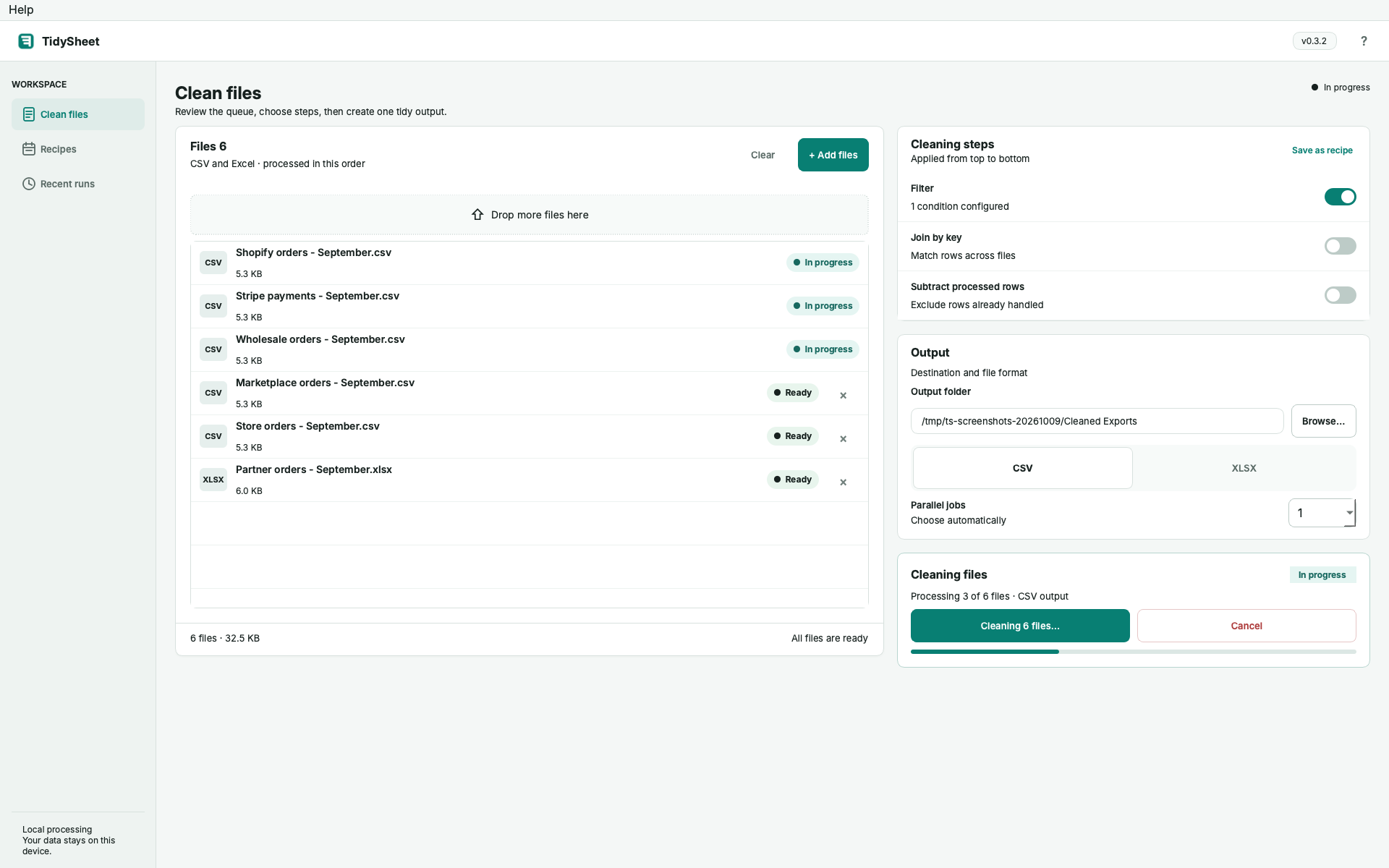Click the Recipes calendar icon
Image resolution: width=1389 pixels, height=868 pixels.
(29, 149)
